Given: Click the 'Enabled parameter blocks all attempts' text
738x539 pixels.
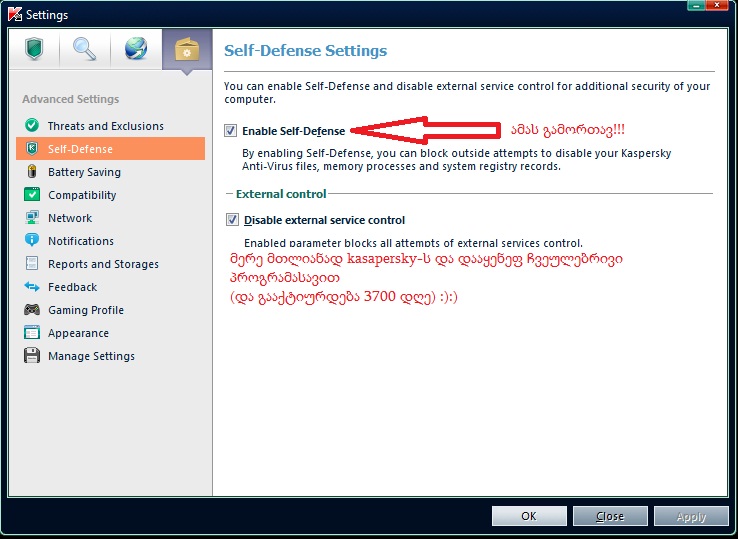Looking at the screenshot, I should 413,243.
